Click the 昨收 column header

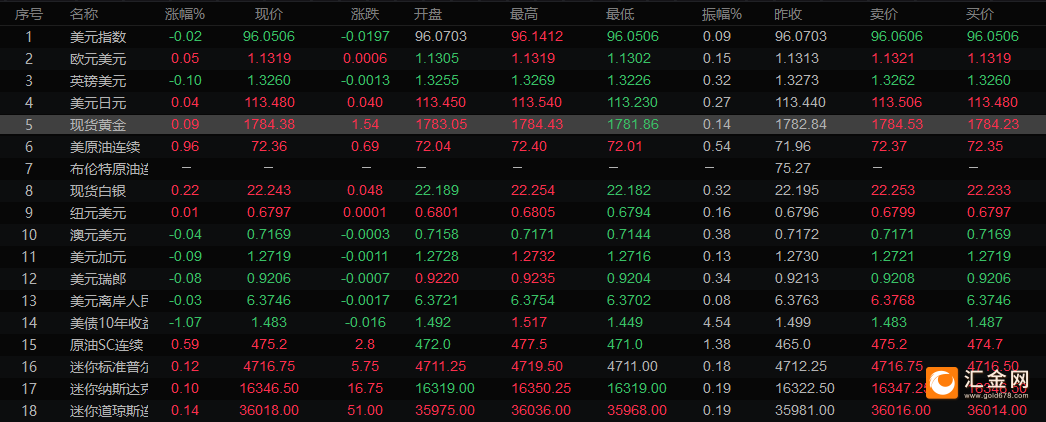[x=789, y=13]
